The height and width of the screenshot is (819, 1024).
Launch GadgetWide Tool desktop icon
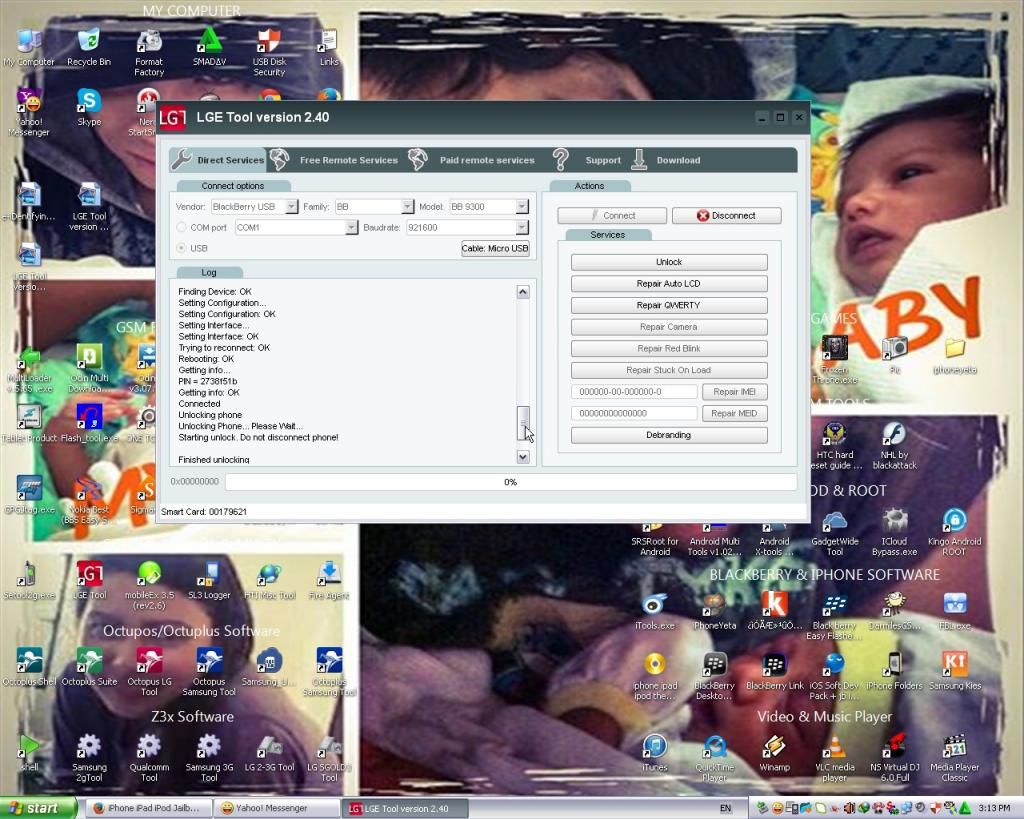pyautogui.click(x=835, y=532)
